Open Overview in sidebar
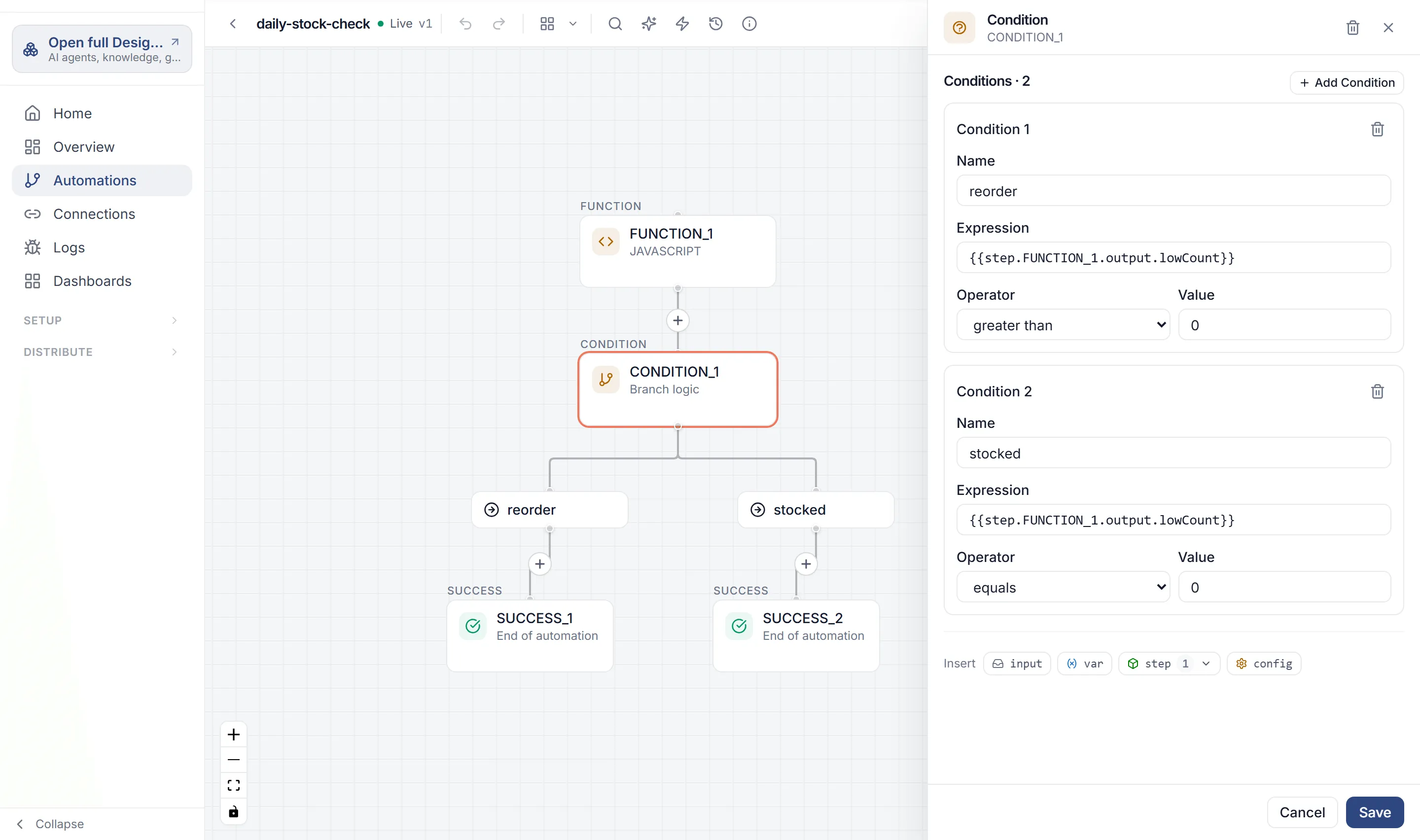 click(x=102, y=147)
